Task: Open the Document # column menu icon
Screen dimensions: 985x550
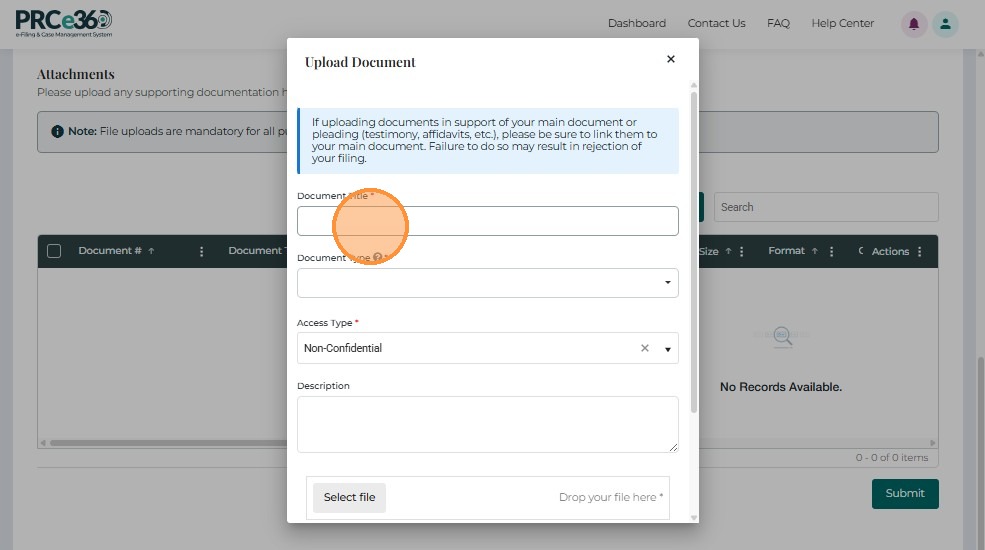Action: (x=201, y=251)
